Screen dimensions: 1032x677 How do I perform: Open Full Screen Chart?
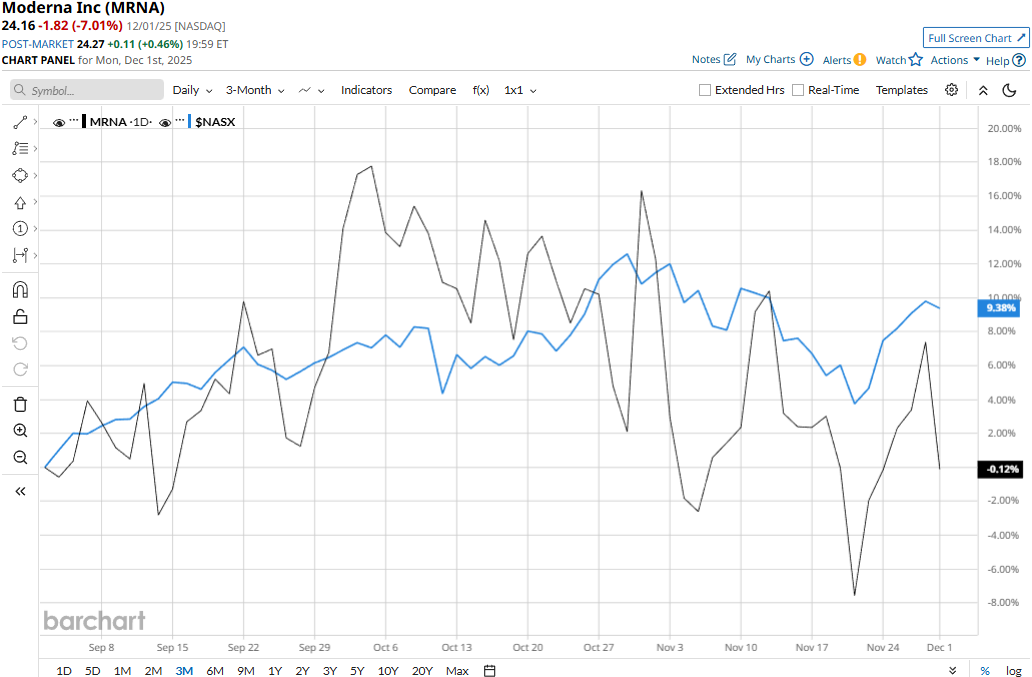pos(975,38)
